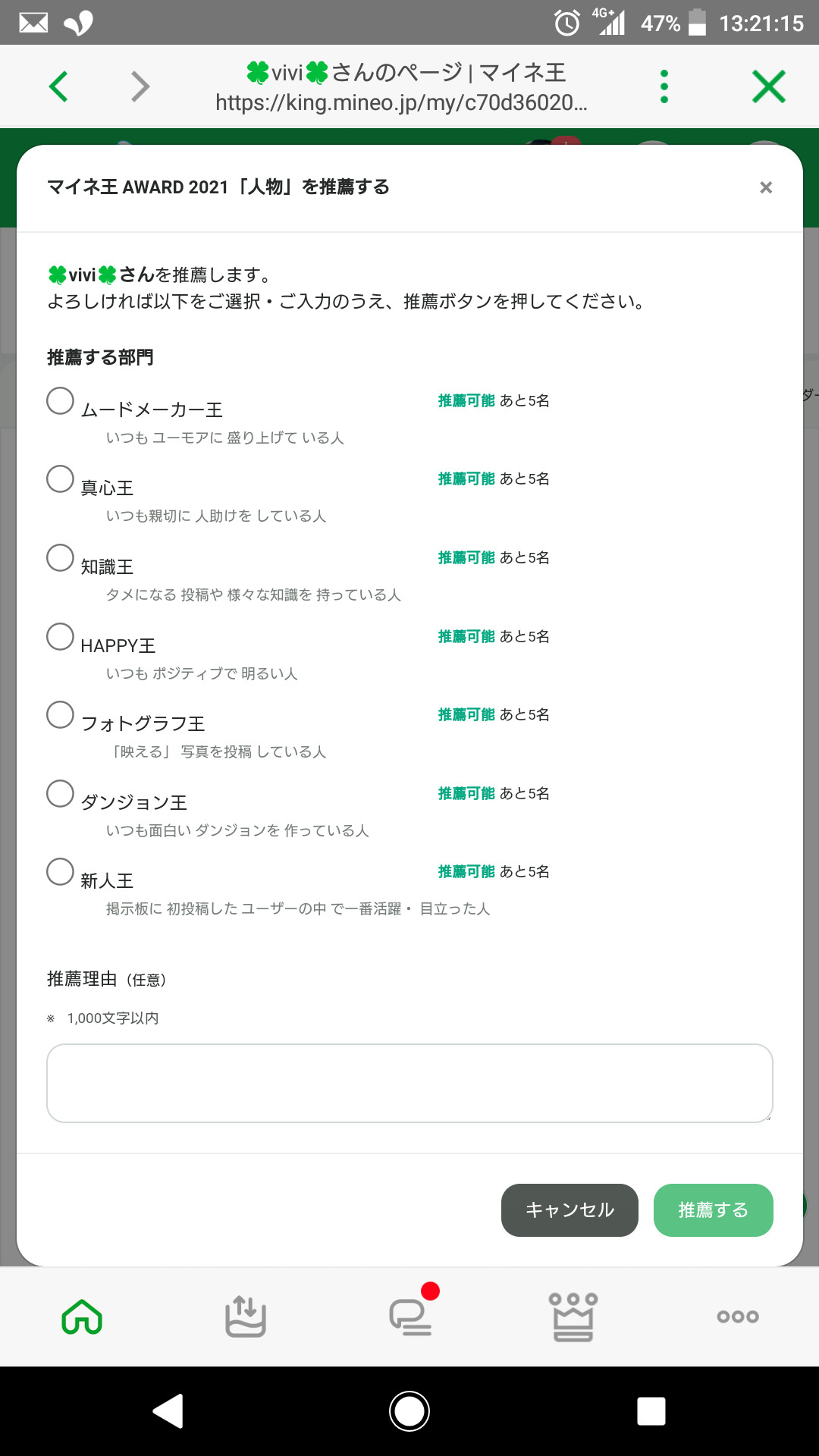819x1456 pixels.
Task: Pick the ダンジョン王 option
Action: [61, 794]
